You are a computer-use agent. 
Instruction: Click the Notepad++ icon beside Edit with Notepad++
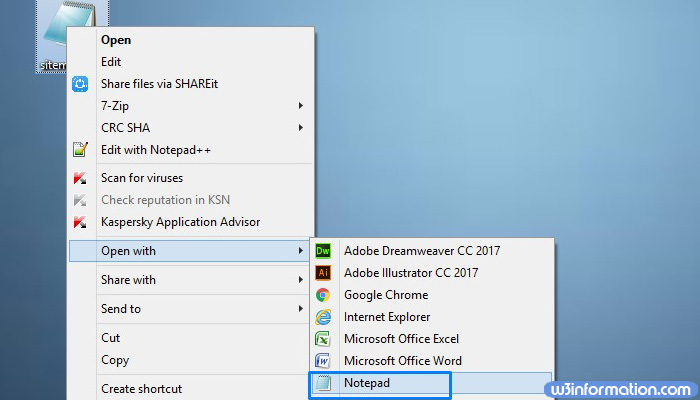click(x=80, y=150)
